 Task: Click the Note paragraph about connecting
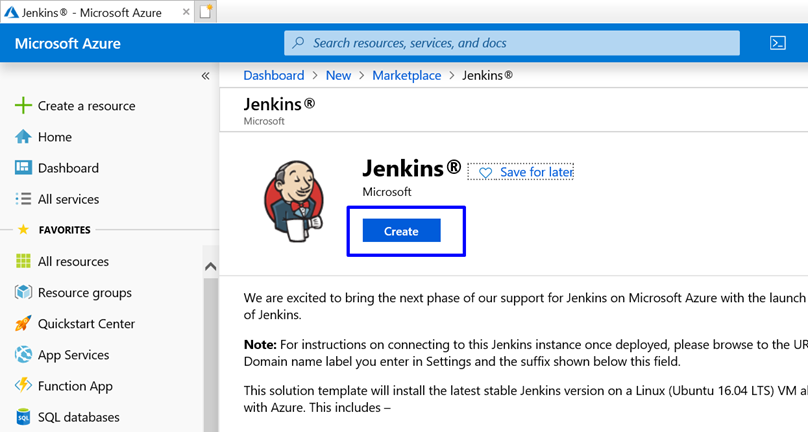click(x=526, y=353)
